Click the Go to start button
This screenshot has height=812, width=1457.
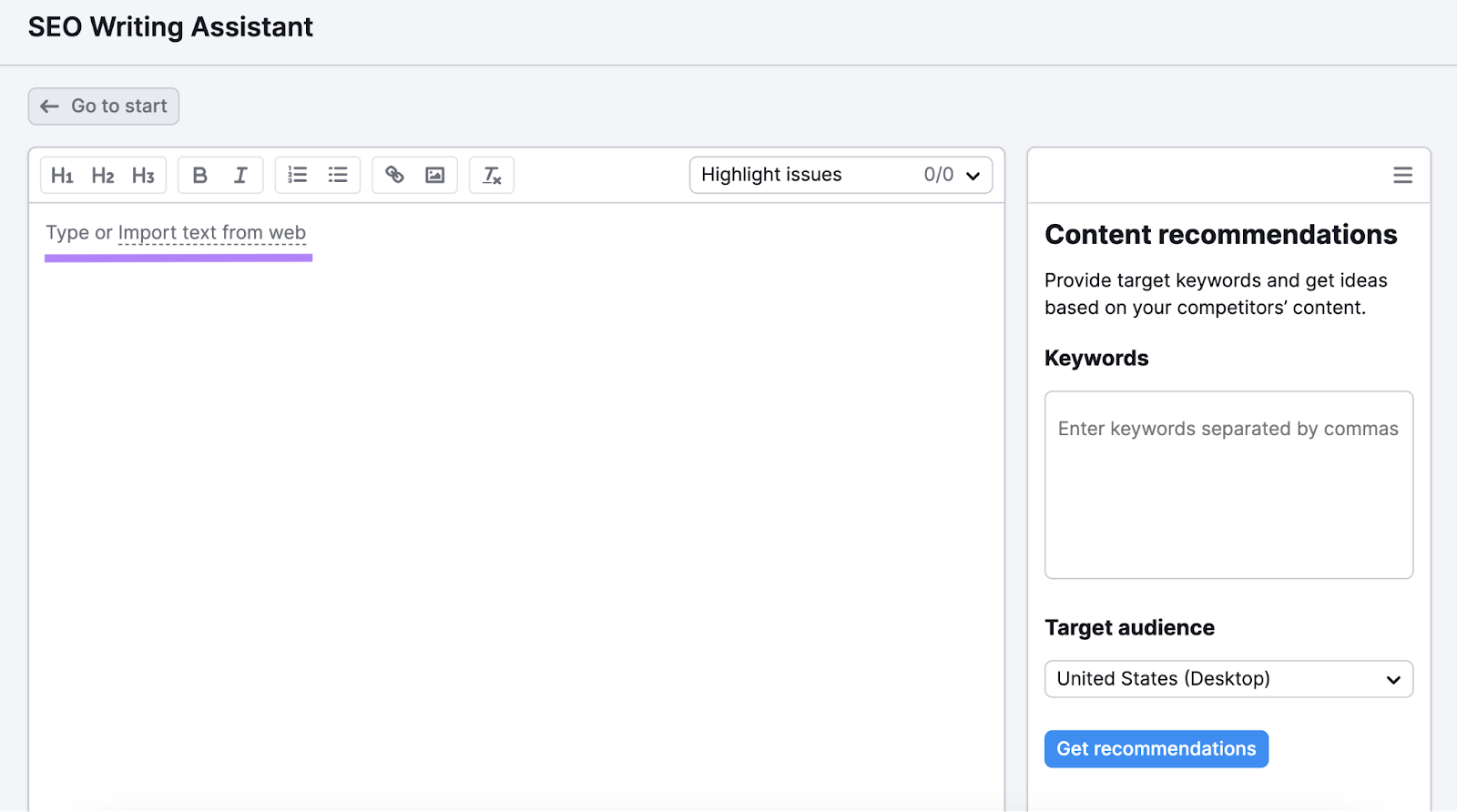104,107
